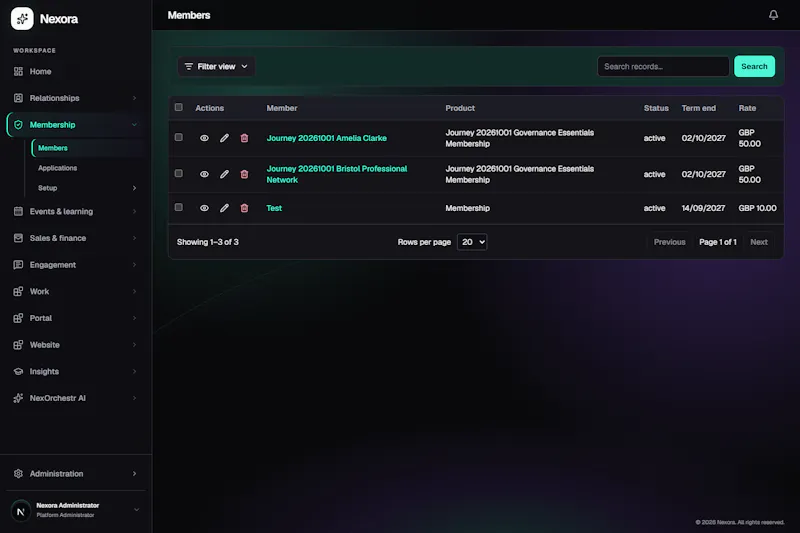
Task: Expand the Relationships chevron
Action: (x=134, y=98)
